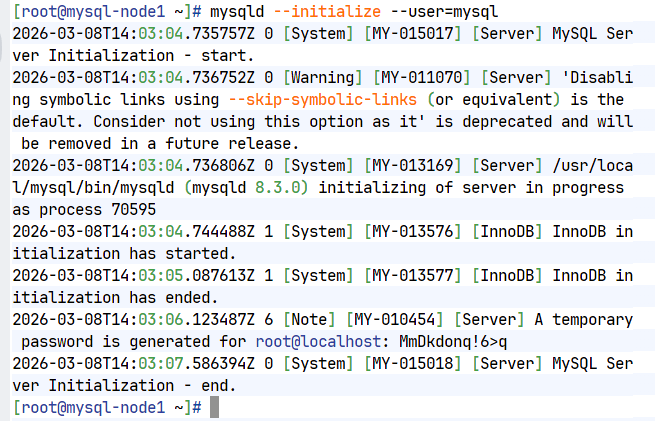655x421 pixels.
Task: Click the temporary password MmDkdonq!6>q
Action: click(453, 342)
